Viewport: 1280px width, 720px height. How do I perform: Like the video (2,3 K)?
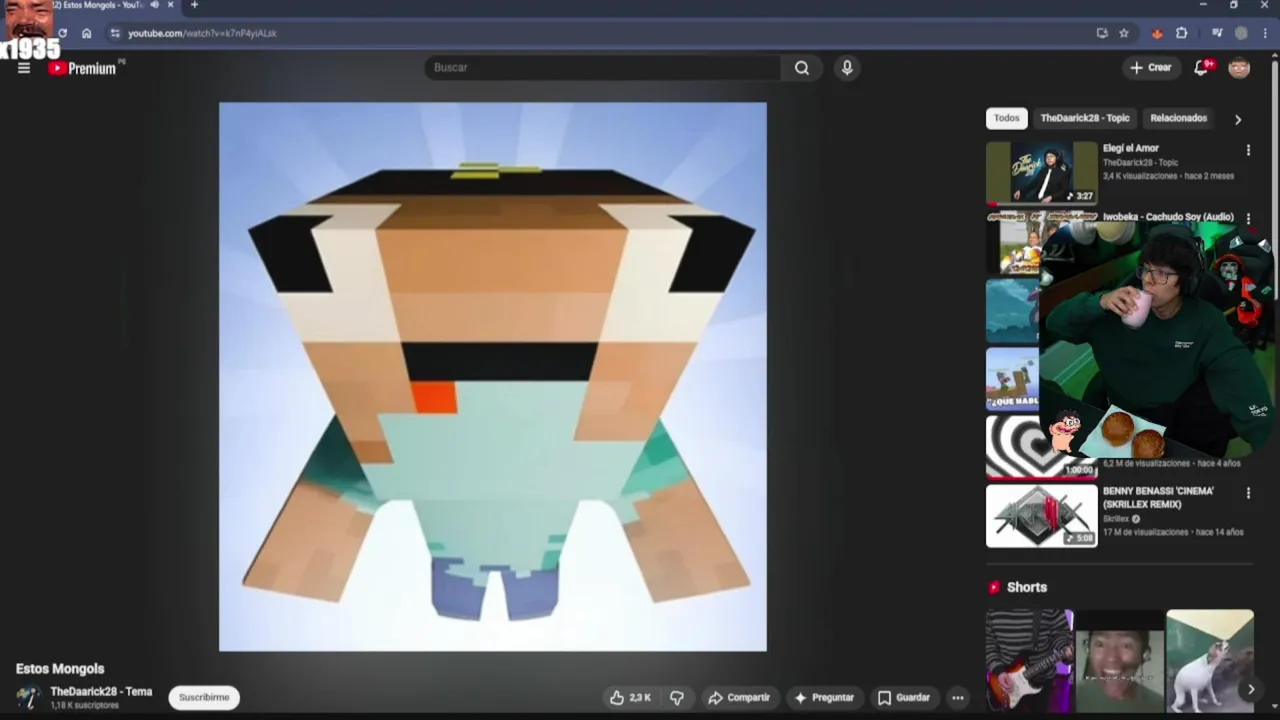coord(630,698)
